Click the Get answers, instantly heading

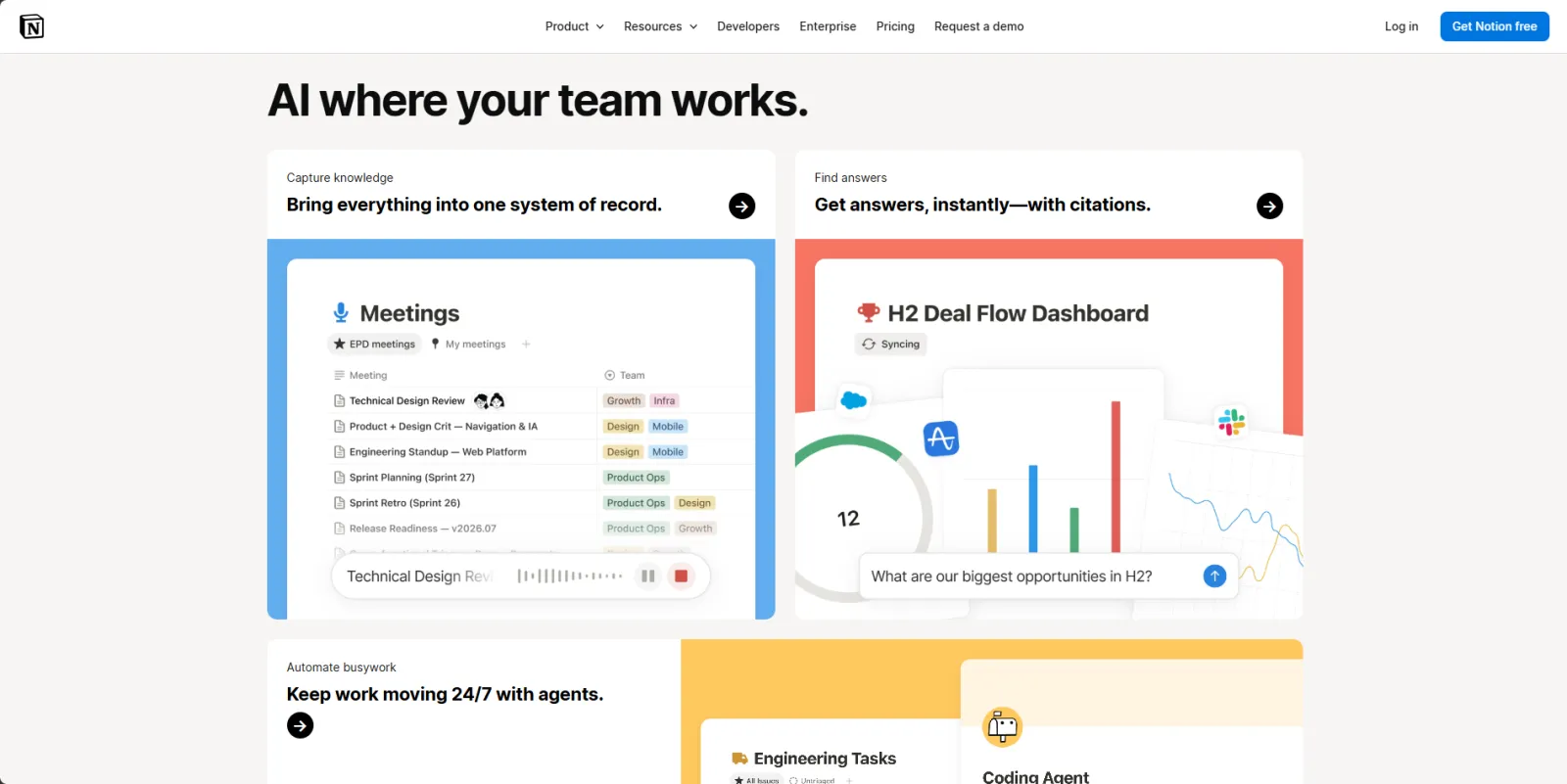[x=982, y=205]
